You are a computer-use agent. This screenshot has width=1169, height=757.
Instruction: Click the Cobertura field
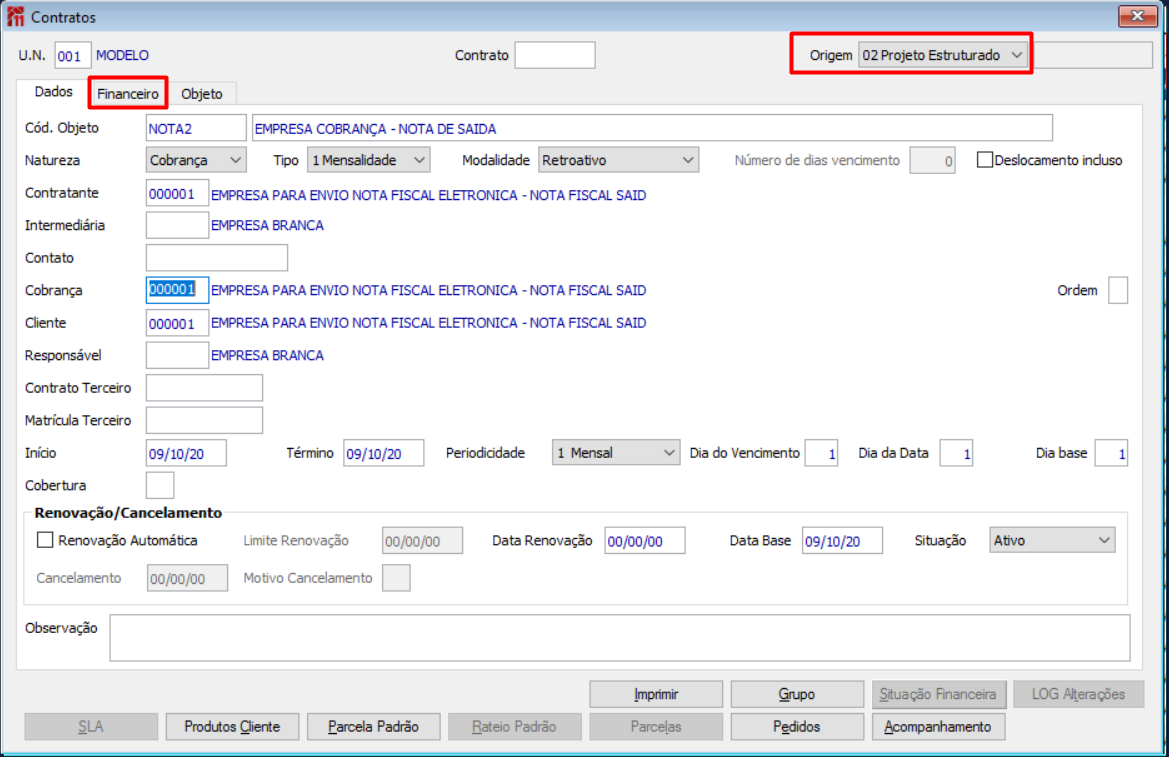point(160,485)
